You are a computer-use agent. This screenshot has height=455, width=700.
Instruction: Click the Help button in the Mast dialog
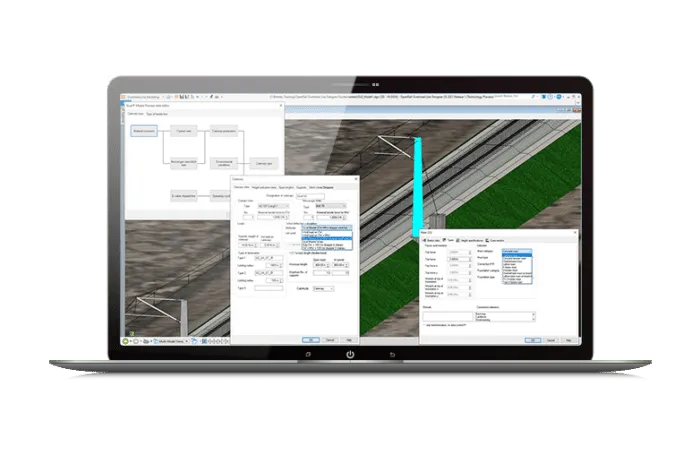coord(568,338)
